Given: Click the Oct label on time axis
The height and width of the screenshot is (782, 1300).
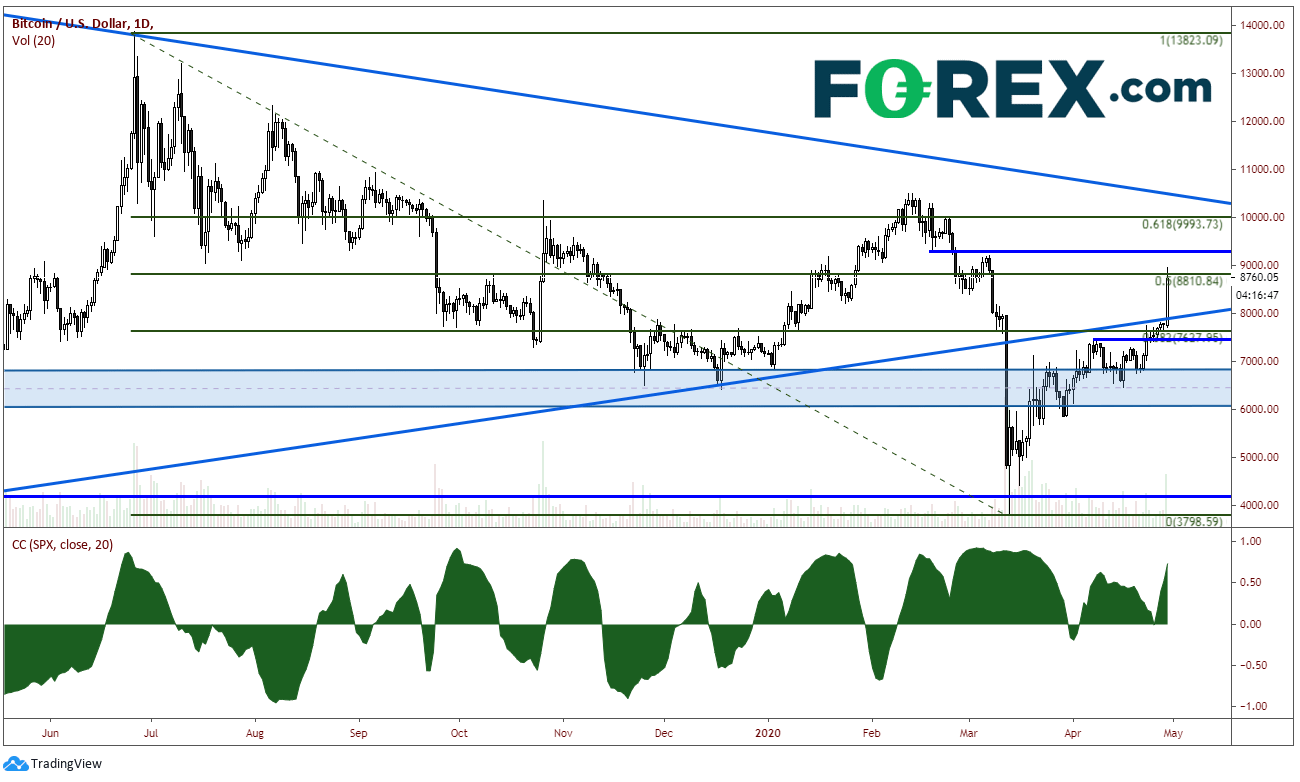Looking at the screenshot, I should pos(458,732).
